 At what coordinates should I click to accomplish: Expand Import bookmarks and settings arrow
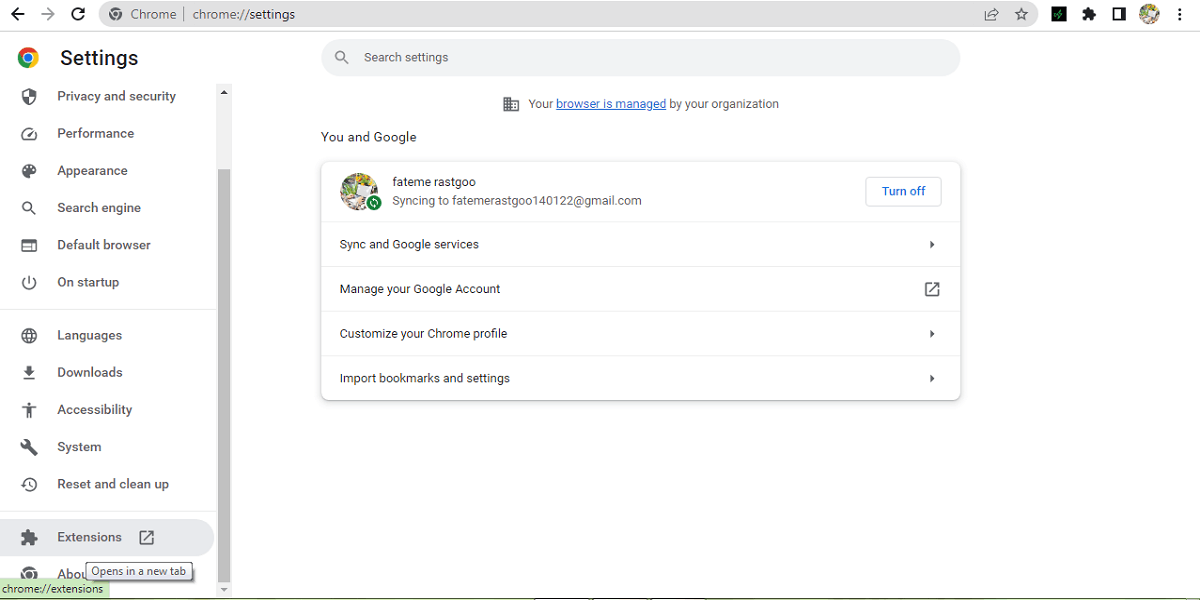pos(932,379)
